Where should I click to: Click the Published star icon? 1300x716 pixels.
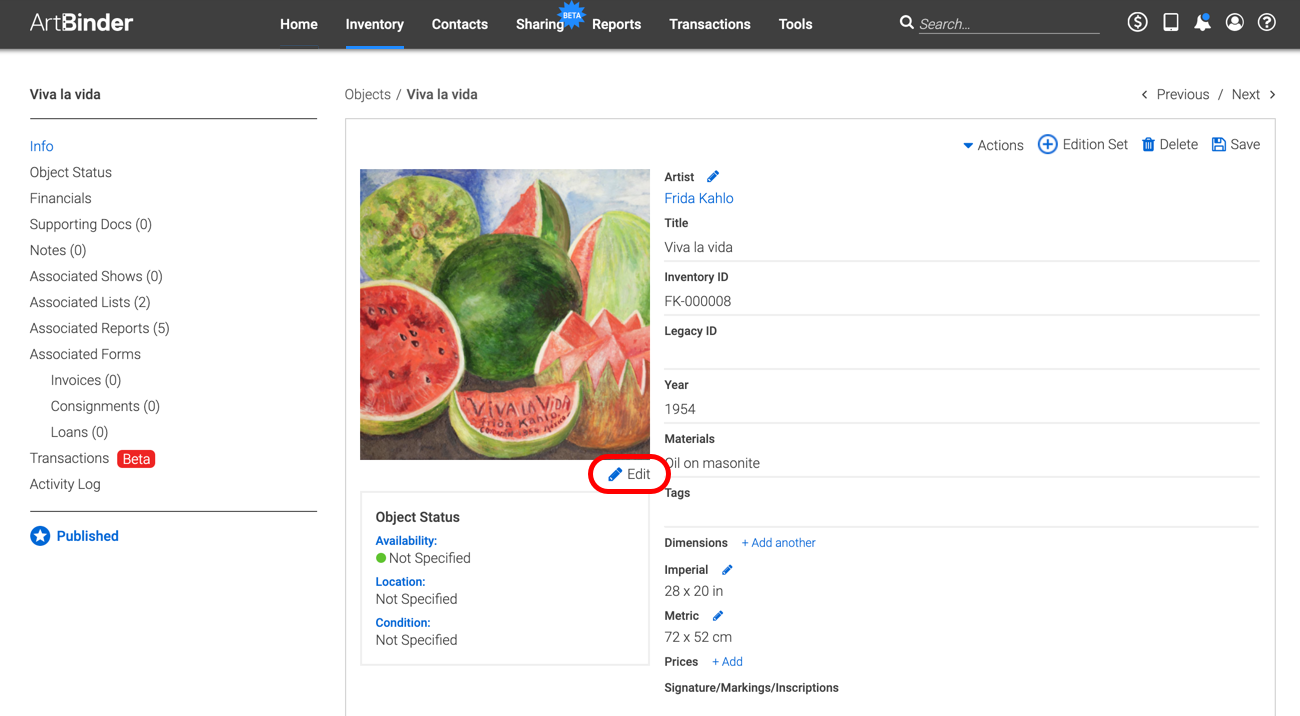pos(40,536)
